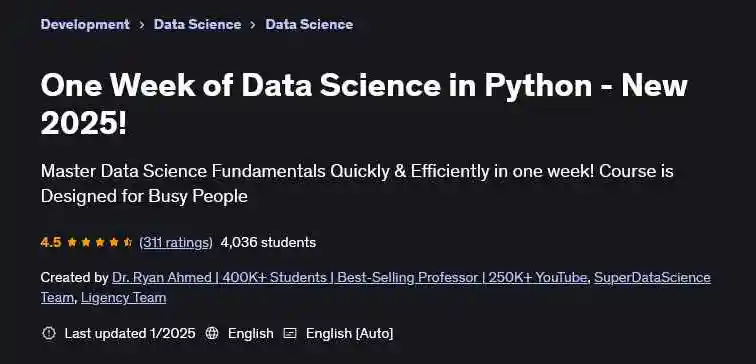Screen dimensions: 756x364
Task: Click the English [Auto] captions label
Action: (x=350, y=333)
